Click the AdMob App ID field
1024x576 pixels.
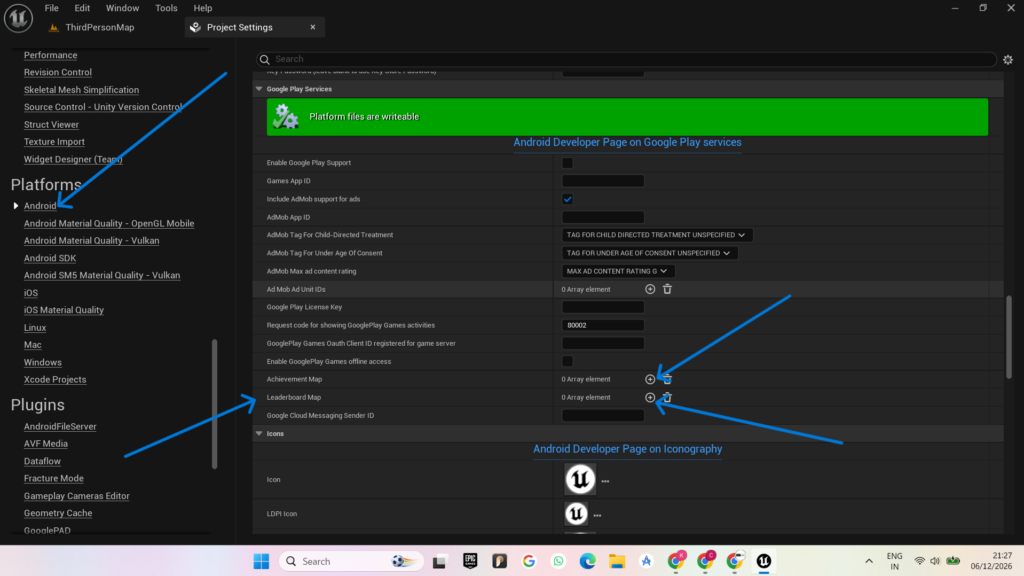(x=603, y=217)
